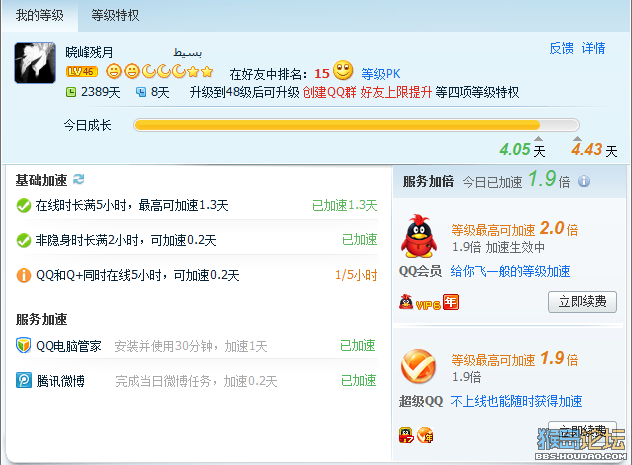Click the green check for 非隐身时长满2小时
Viewport: 632px width, 465px height.
pos(24,241)
